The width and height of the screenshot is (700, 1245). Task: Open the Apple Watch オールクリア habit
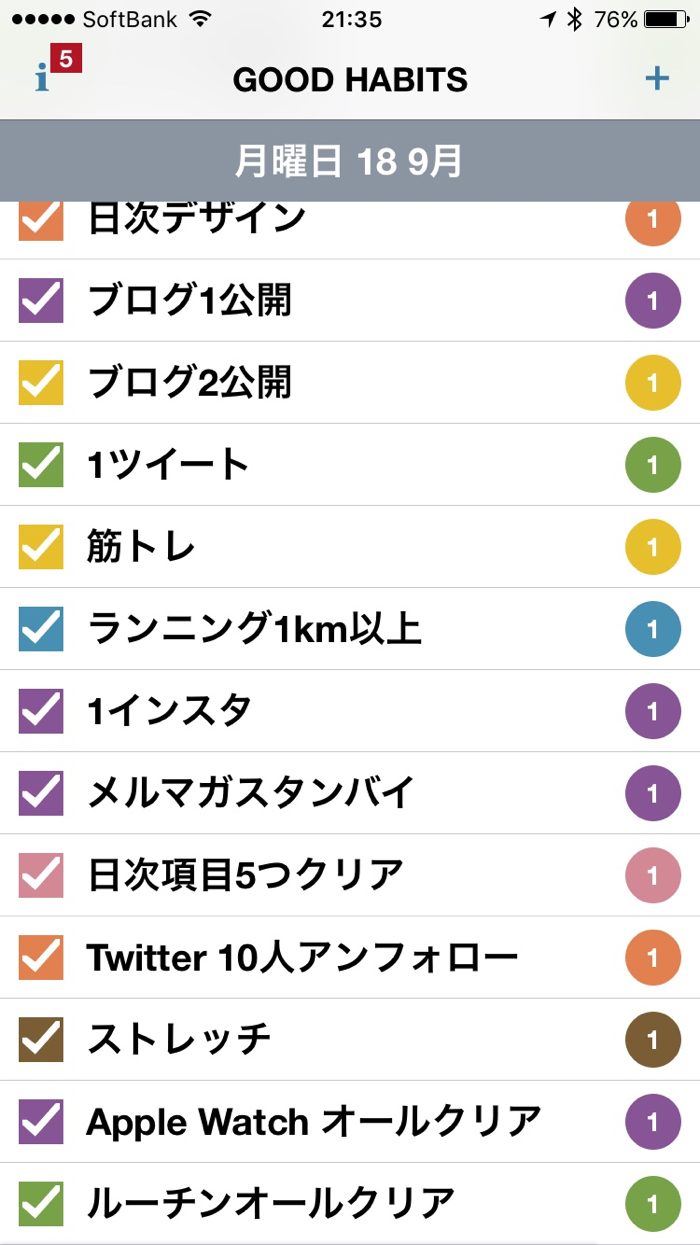pos(313,1122)
